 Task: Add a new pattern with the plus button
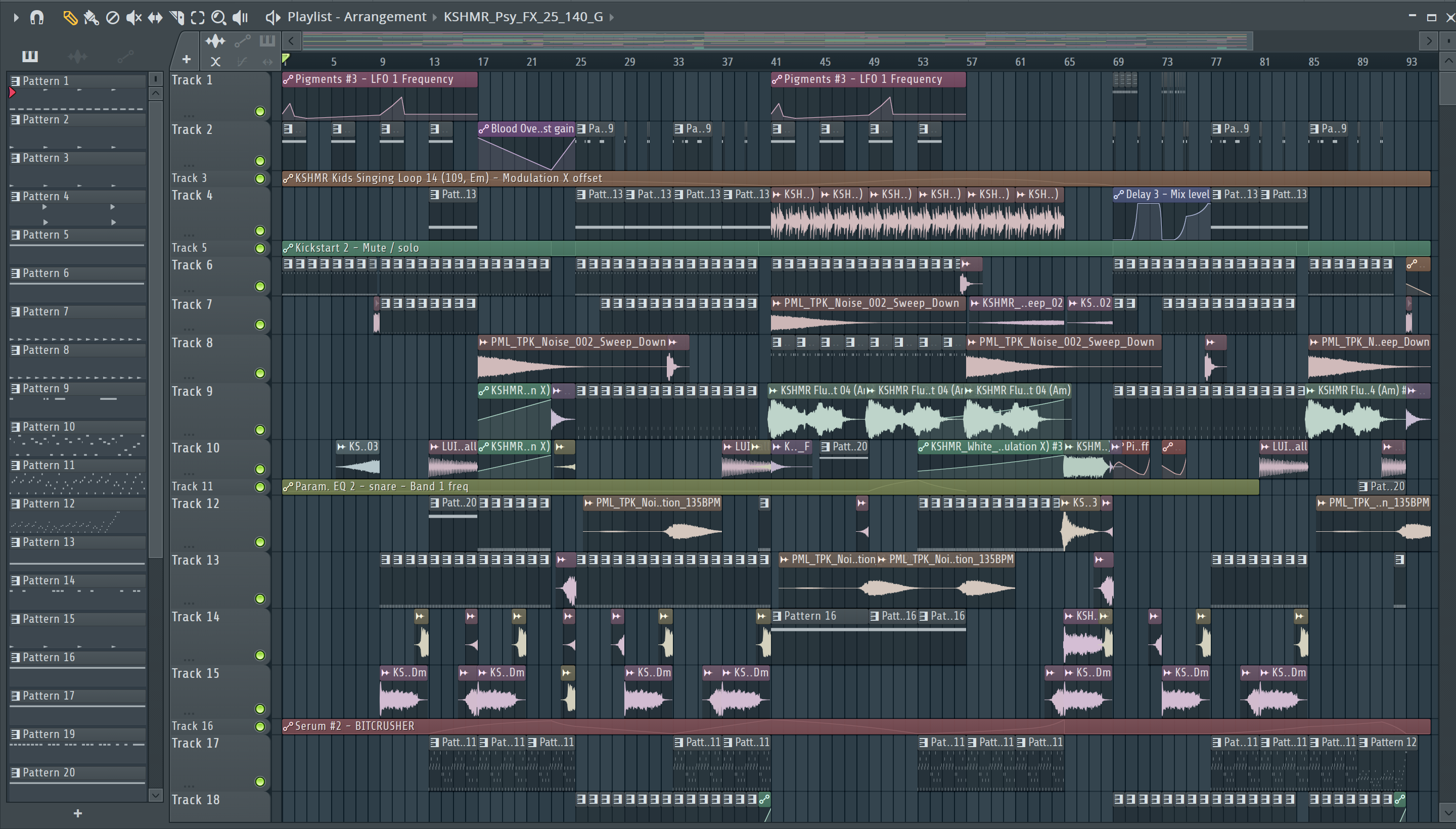click(77, 814)
